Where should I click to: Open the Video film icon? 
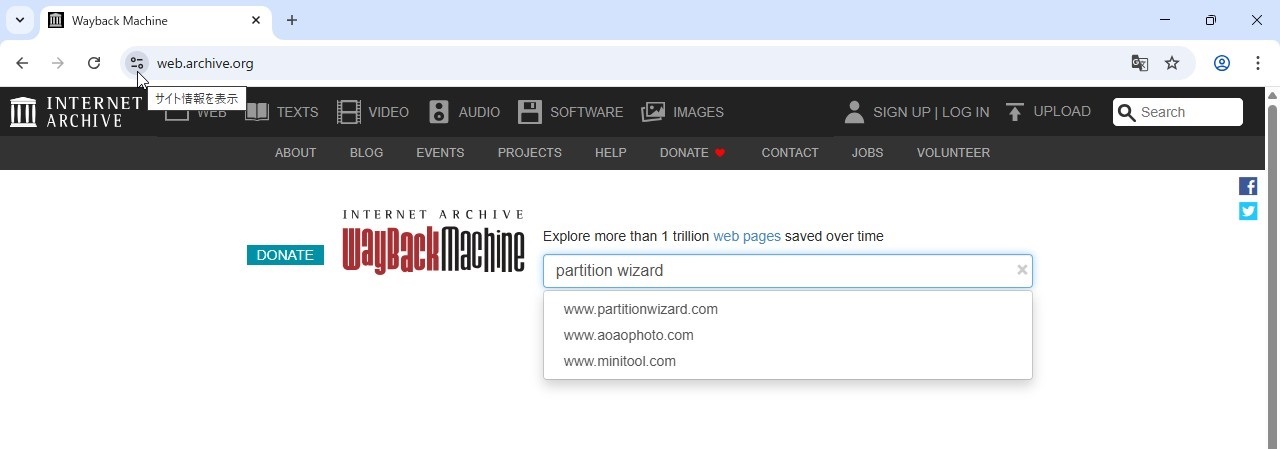(348, 112)
